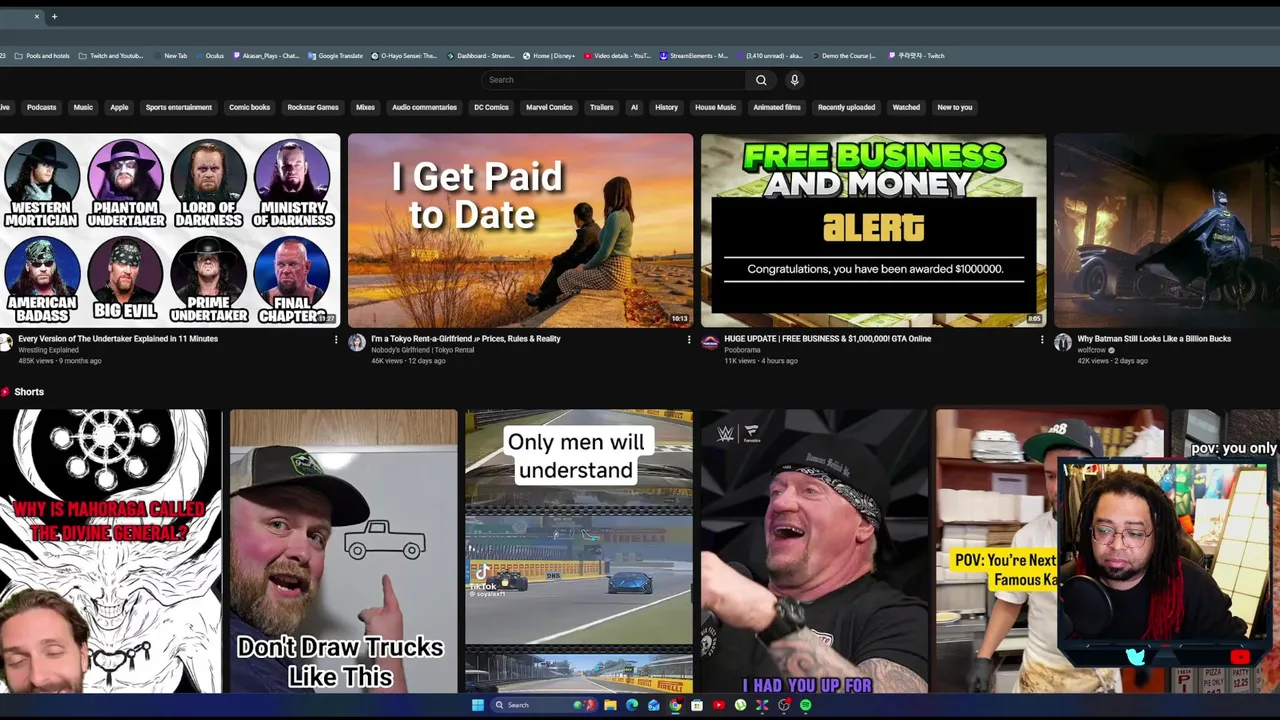Play I Get Paid to Date thumbnail

[520, 231]
